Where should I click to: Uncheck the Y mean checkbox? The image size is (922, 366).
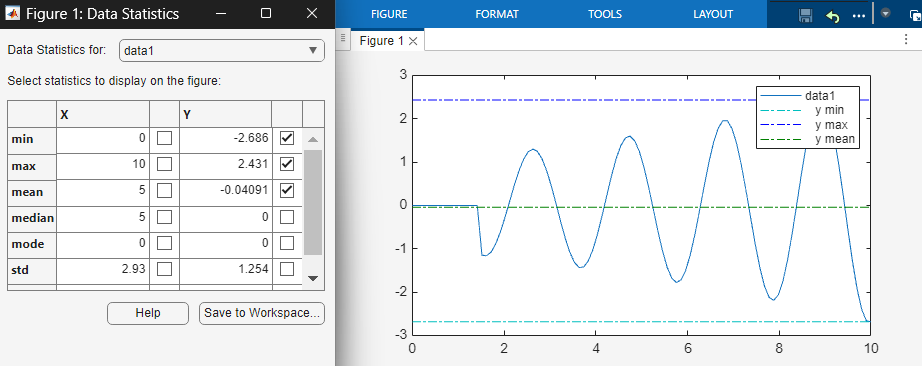(x=287, y=190)
